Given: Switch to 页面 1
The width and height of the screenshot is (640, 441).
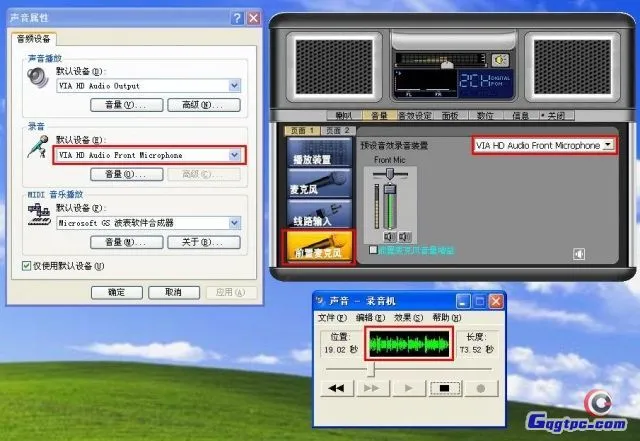Looking at the screenshot, I should click(302, 131).
